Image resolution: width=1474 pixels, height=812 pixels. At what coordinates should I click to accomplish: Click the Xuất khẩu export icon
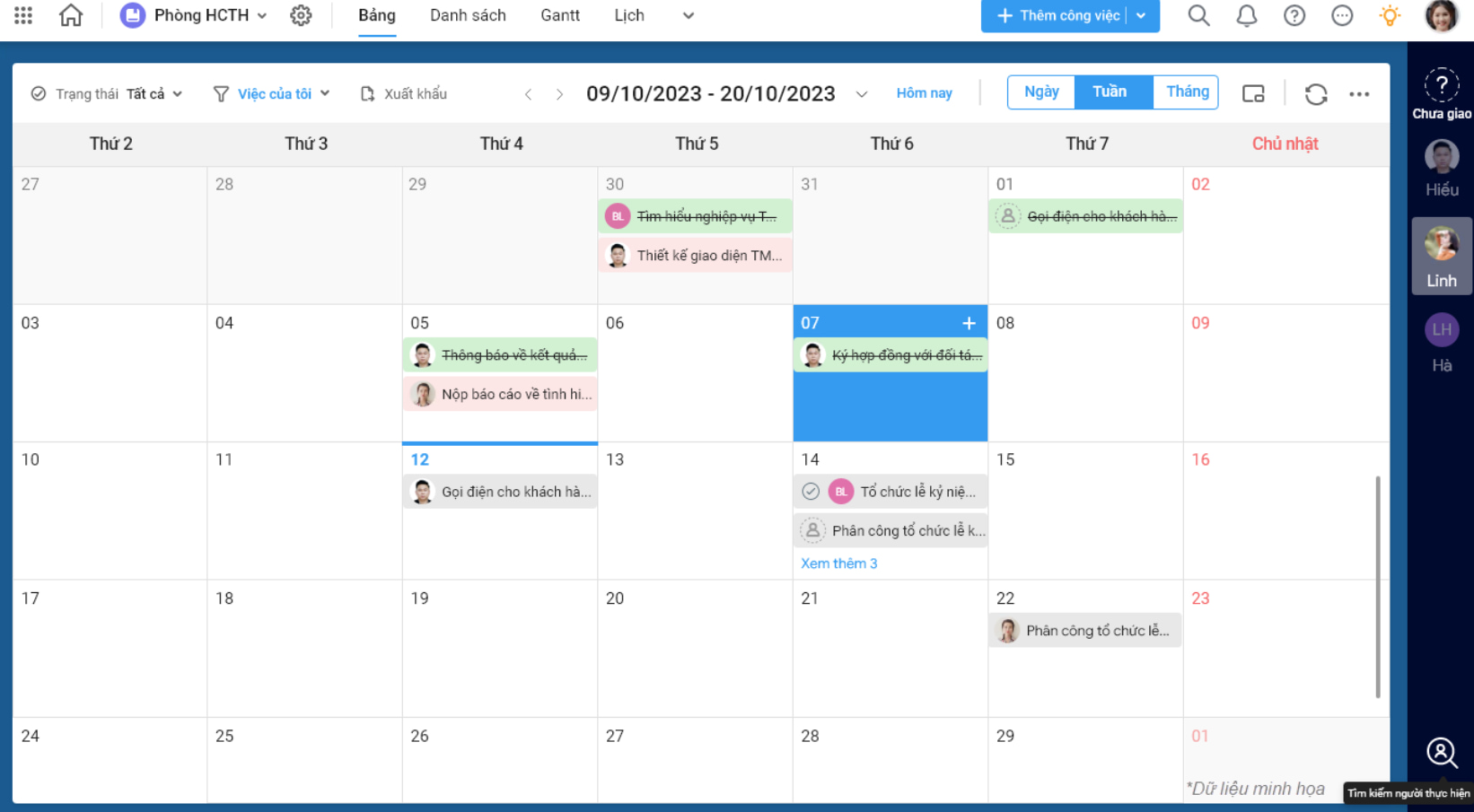pos(367,94)
